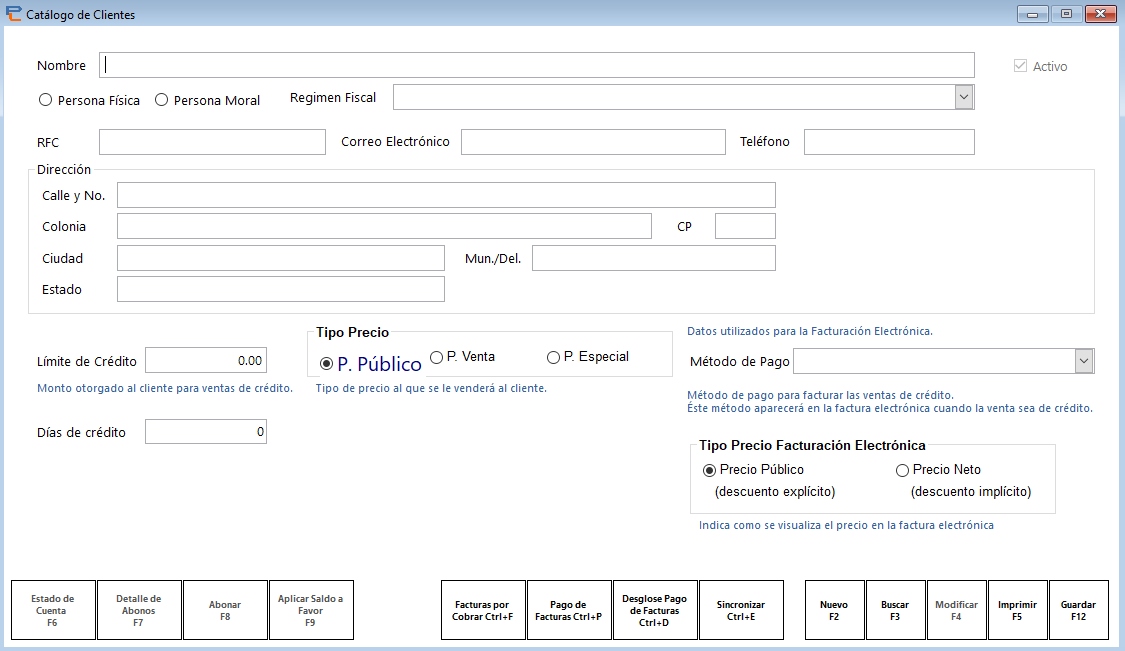Click the Abonar F8 button

[225, 610]
